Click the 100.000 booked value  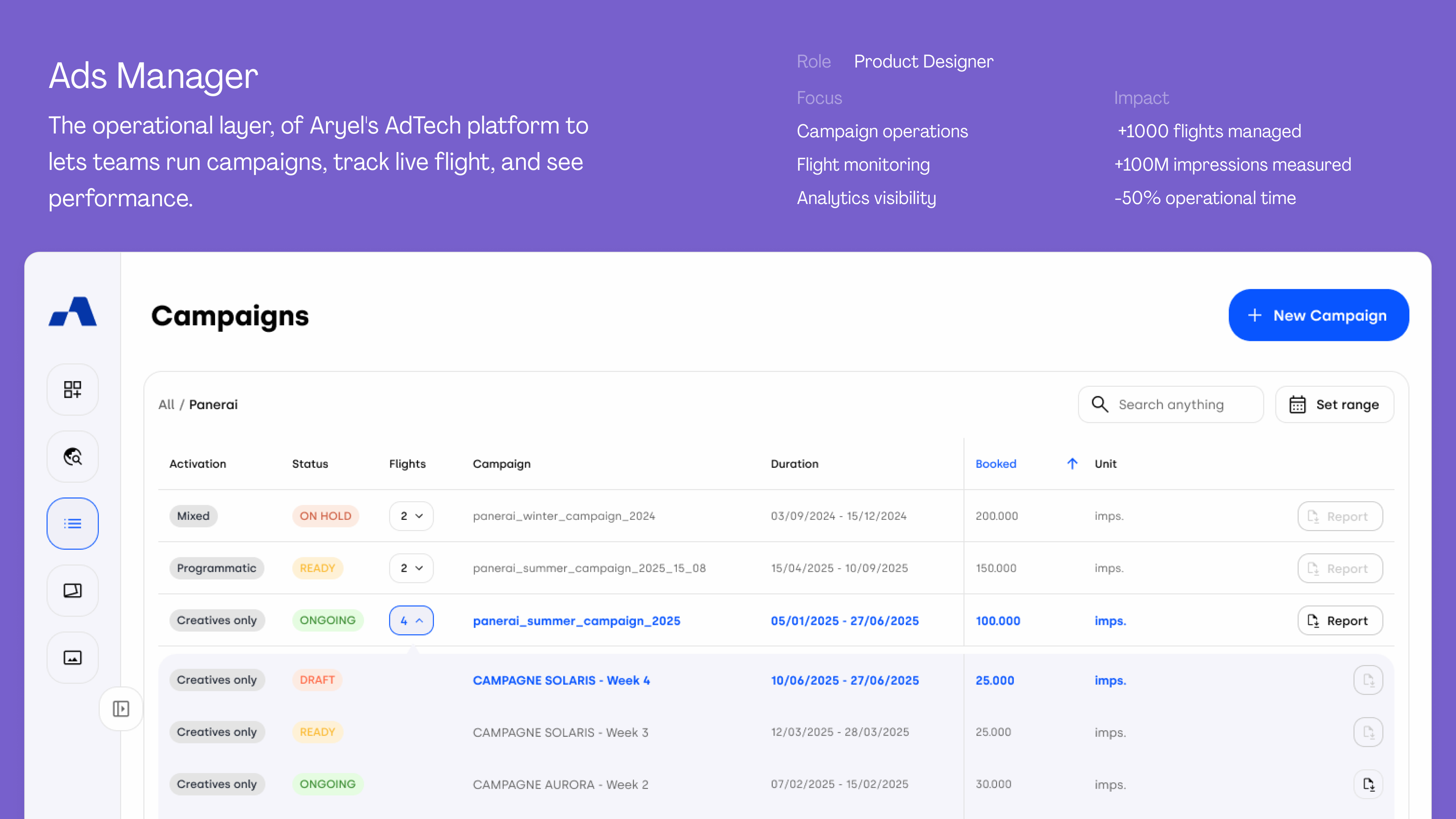(x=998, y=621)
